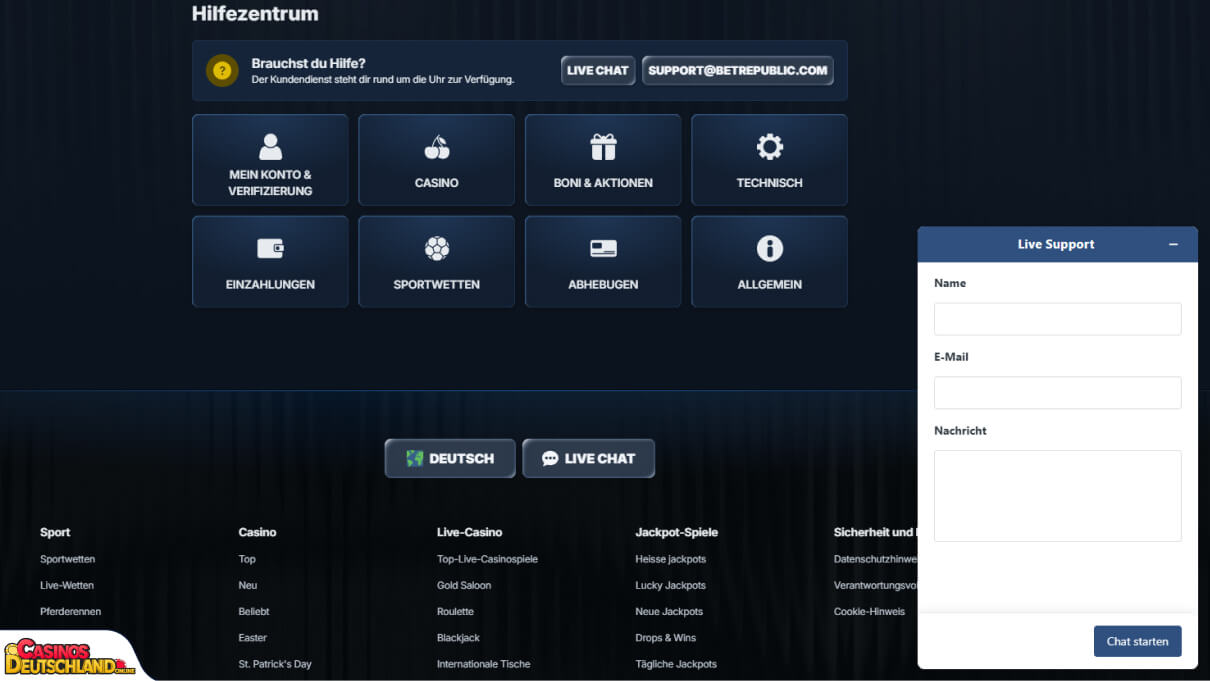Open Mein Konto & Verifizierung help category

[x=270, y=160]
